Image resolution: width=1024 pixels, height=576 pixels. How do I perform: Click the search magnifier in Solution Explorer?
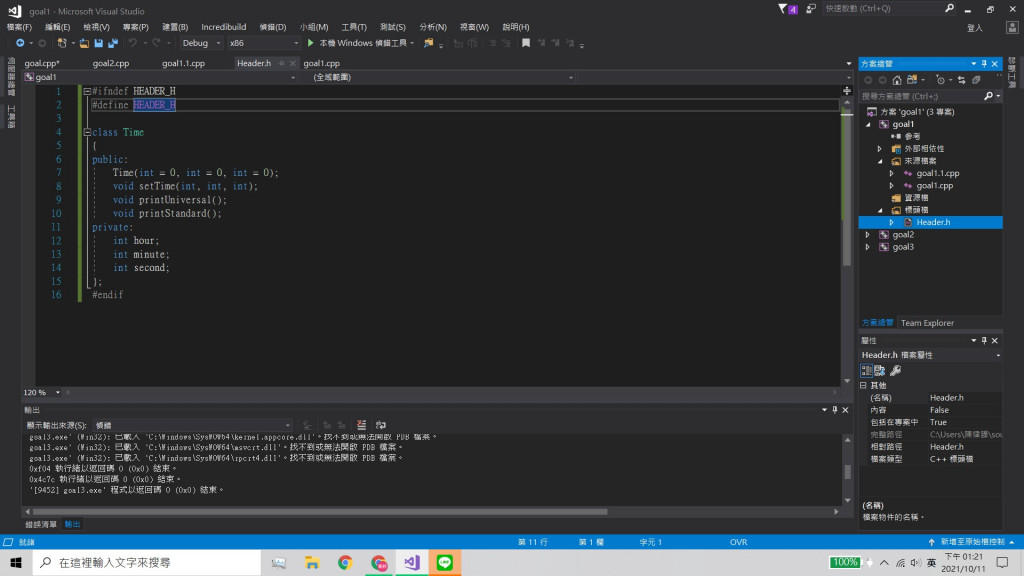point(989,97)
